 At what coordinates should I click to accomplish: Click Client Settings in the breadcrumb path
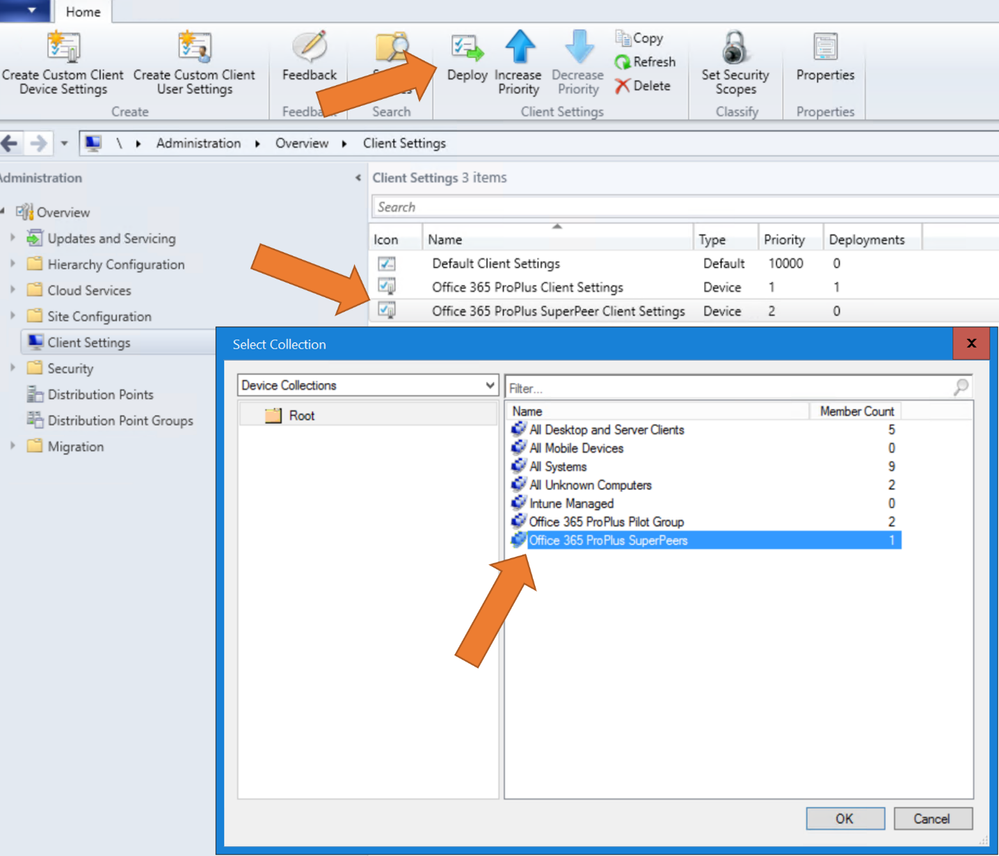click(405, 143)
